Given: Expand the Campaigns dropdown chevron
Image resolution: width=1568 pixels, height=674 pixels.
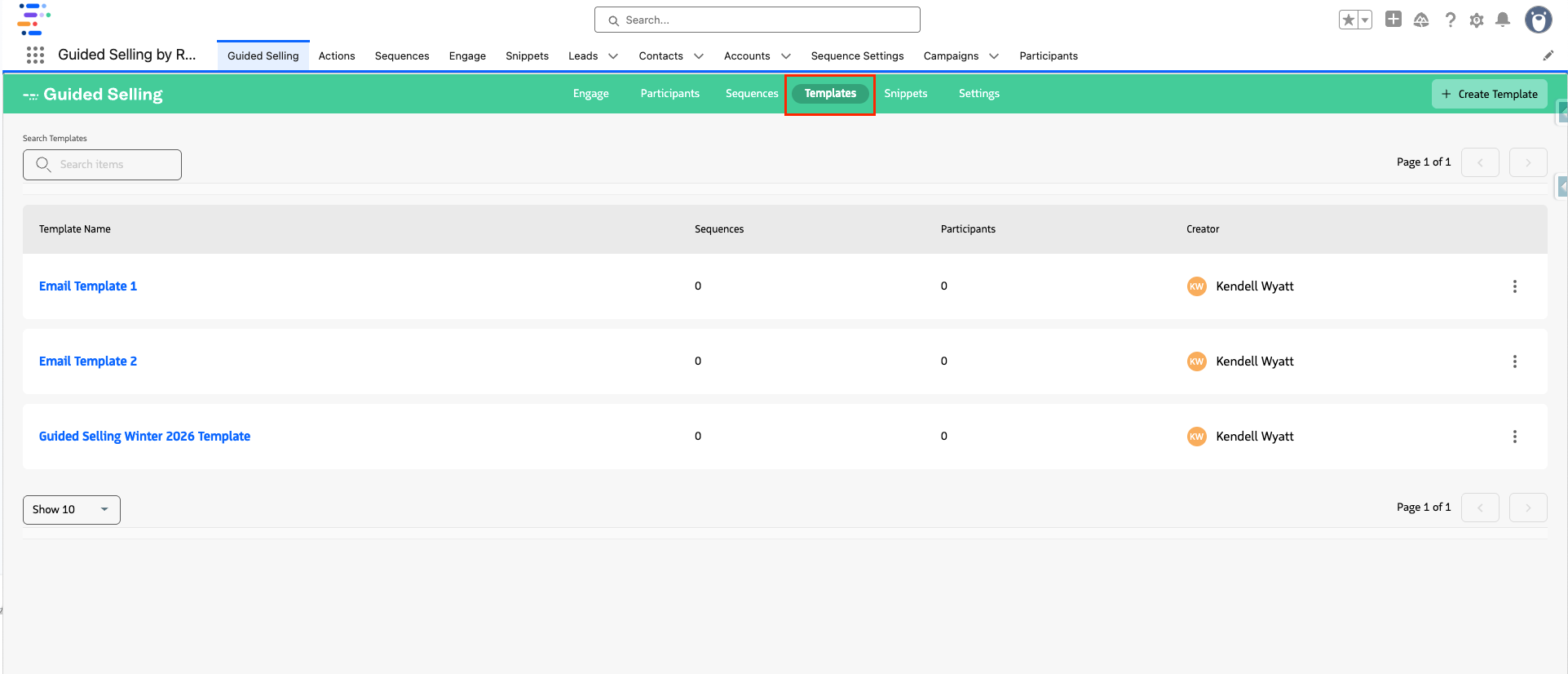Looking at the screenshot, I should coord(993,56).
